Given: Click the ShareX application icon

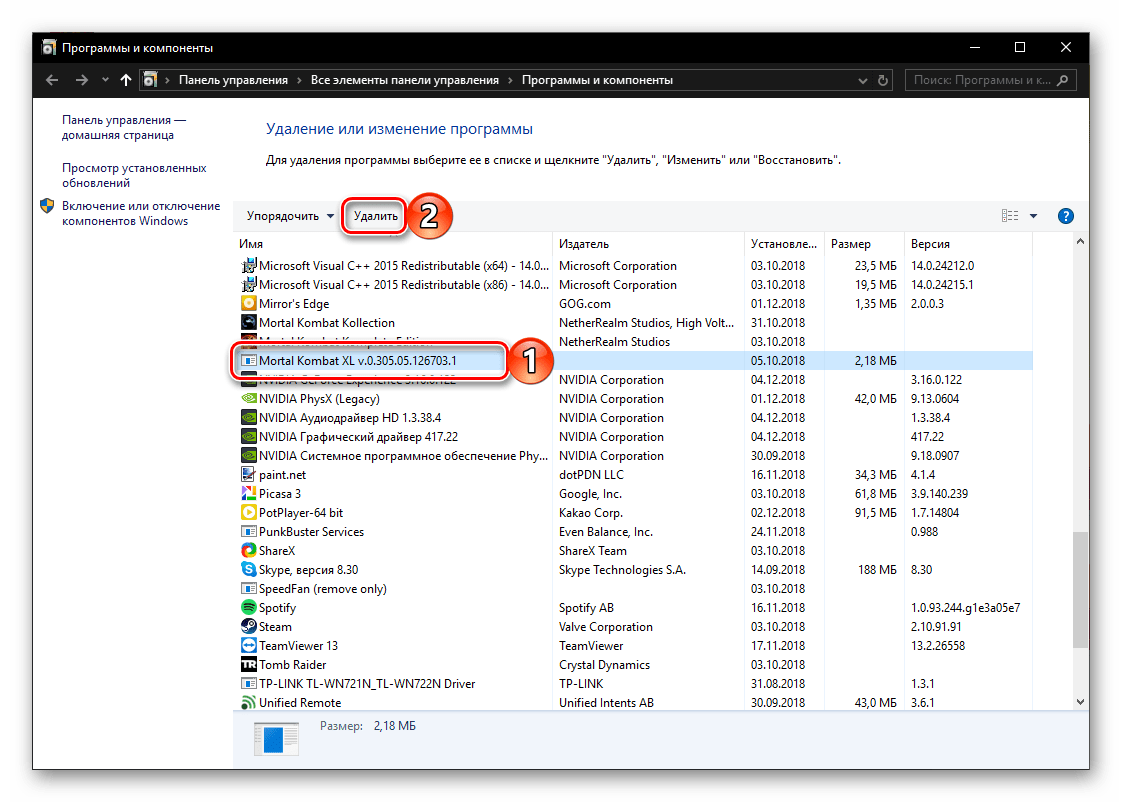Looking at the screenshot, I should pos(249,551).
